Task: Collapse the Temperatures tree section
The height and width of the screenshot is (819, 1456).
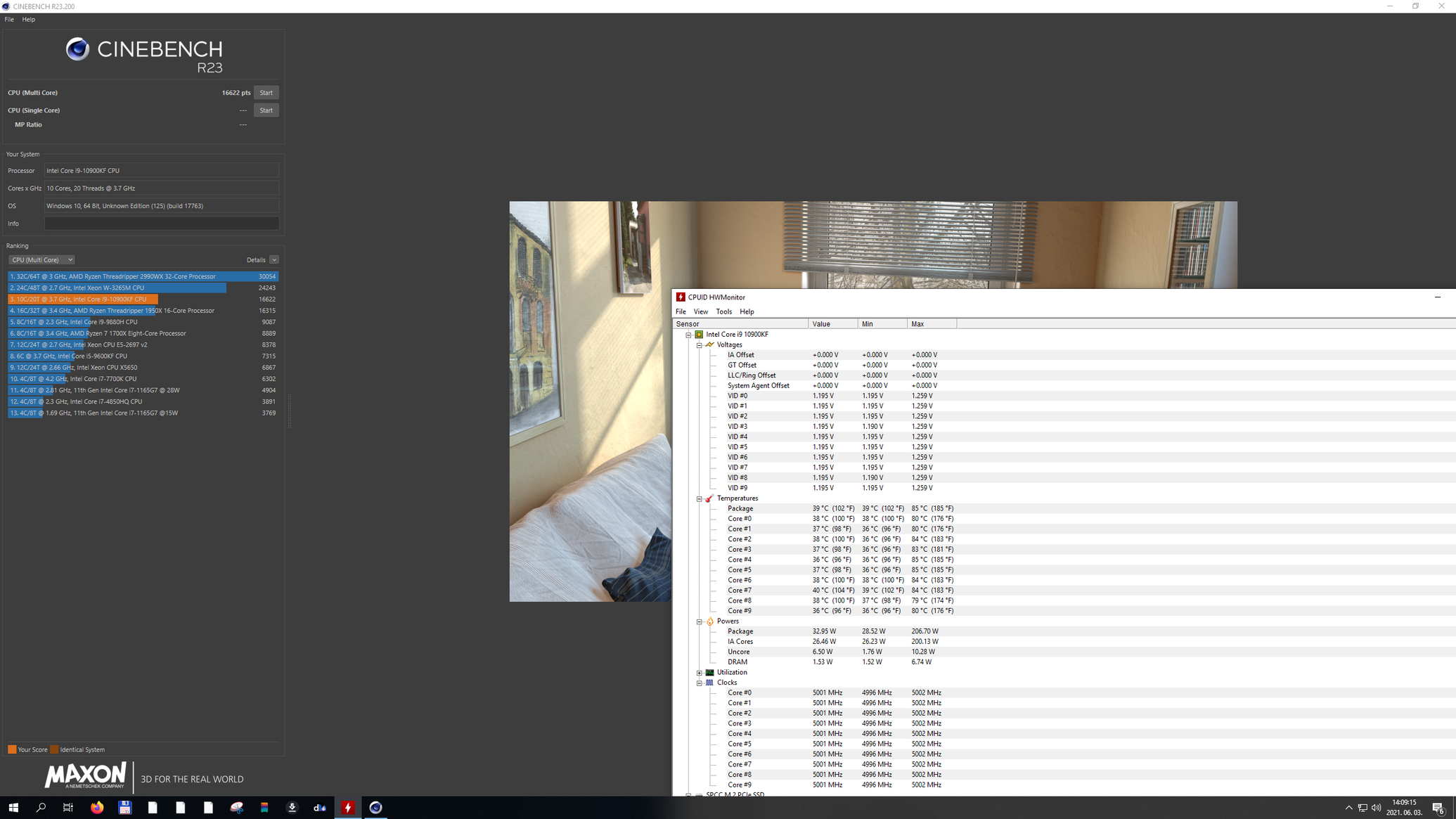Action: [699, 499]
